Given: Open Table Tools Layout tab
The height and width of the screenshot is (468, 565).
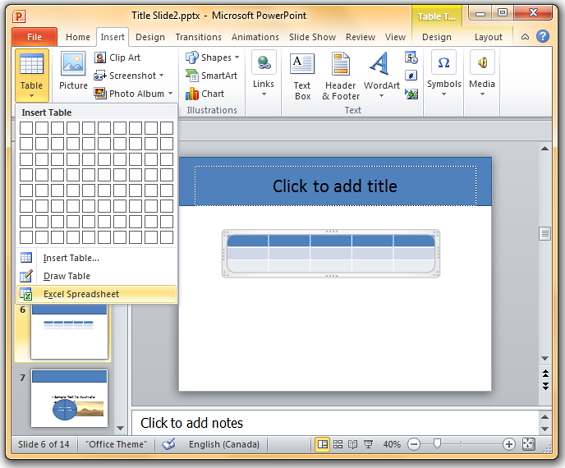Looking at the screenshot, I should click(488, 37).
